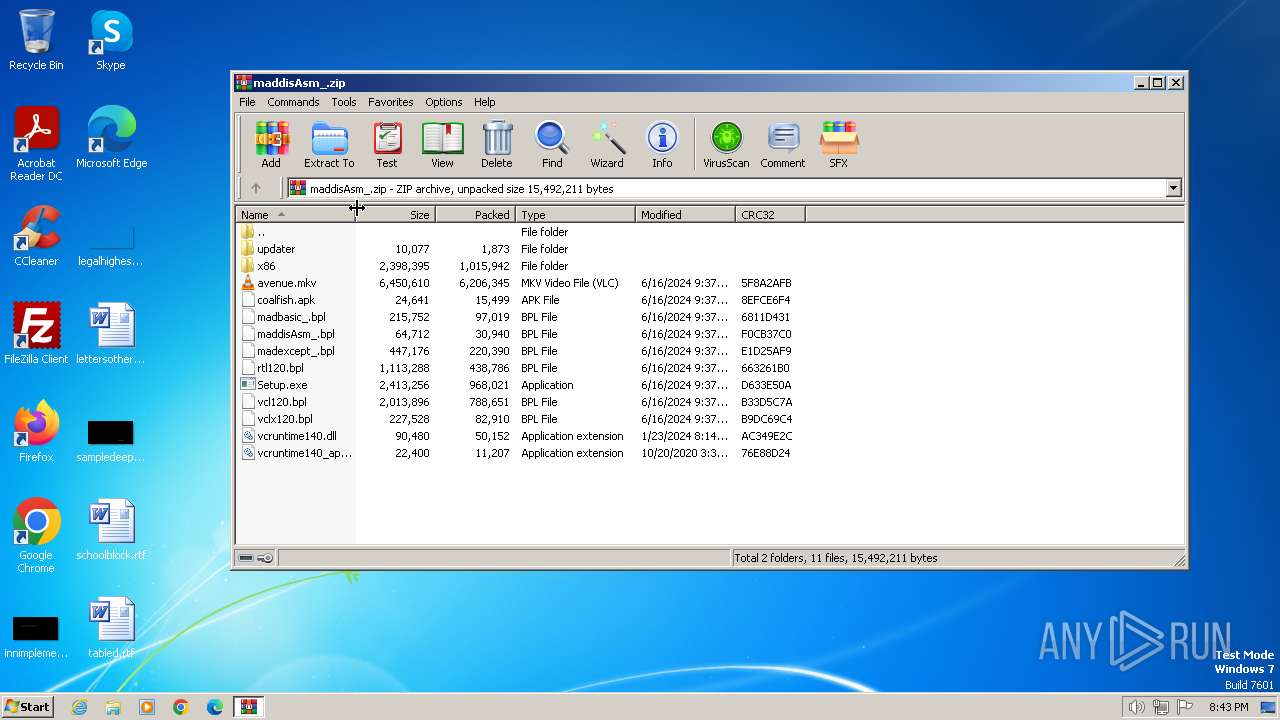Open Firefox desktop shortcut
The width and height of the screenshot is (1280, 720).
(36, 431)
